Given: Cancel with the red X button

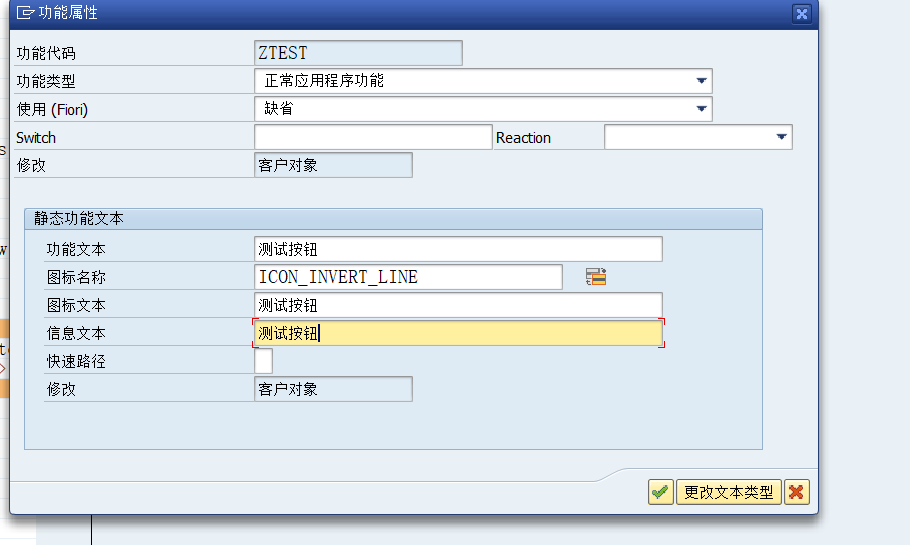Looking at the screenshot, I should coord(797,492).
